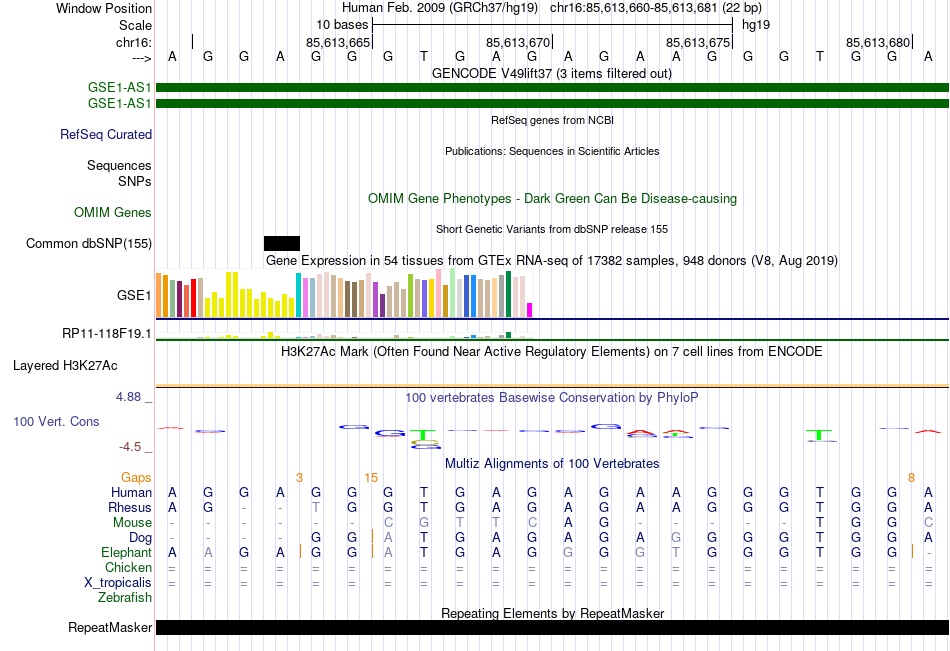Select the Human alignment row label
950x651 pixels.
click(x=131, y=492)
